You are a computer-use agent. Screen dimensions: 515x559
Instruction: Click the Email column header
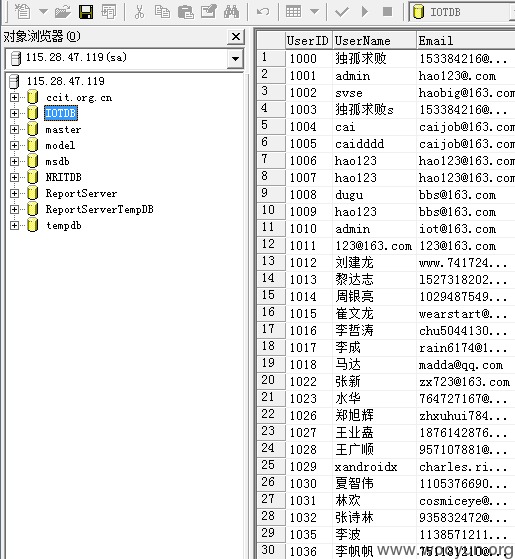pos(465,41)
